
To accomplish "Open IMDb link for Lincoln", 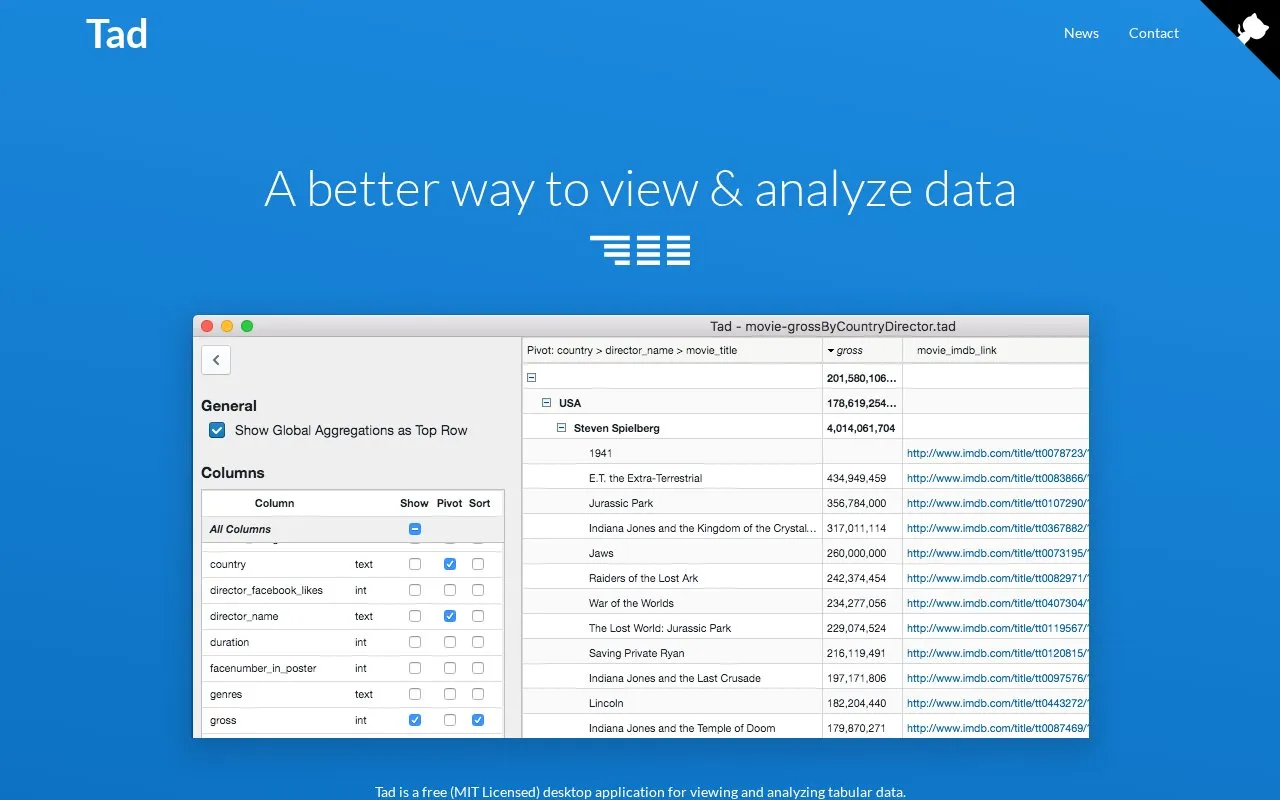I will (997, 703).
